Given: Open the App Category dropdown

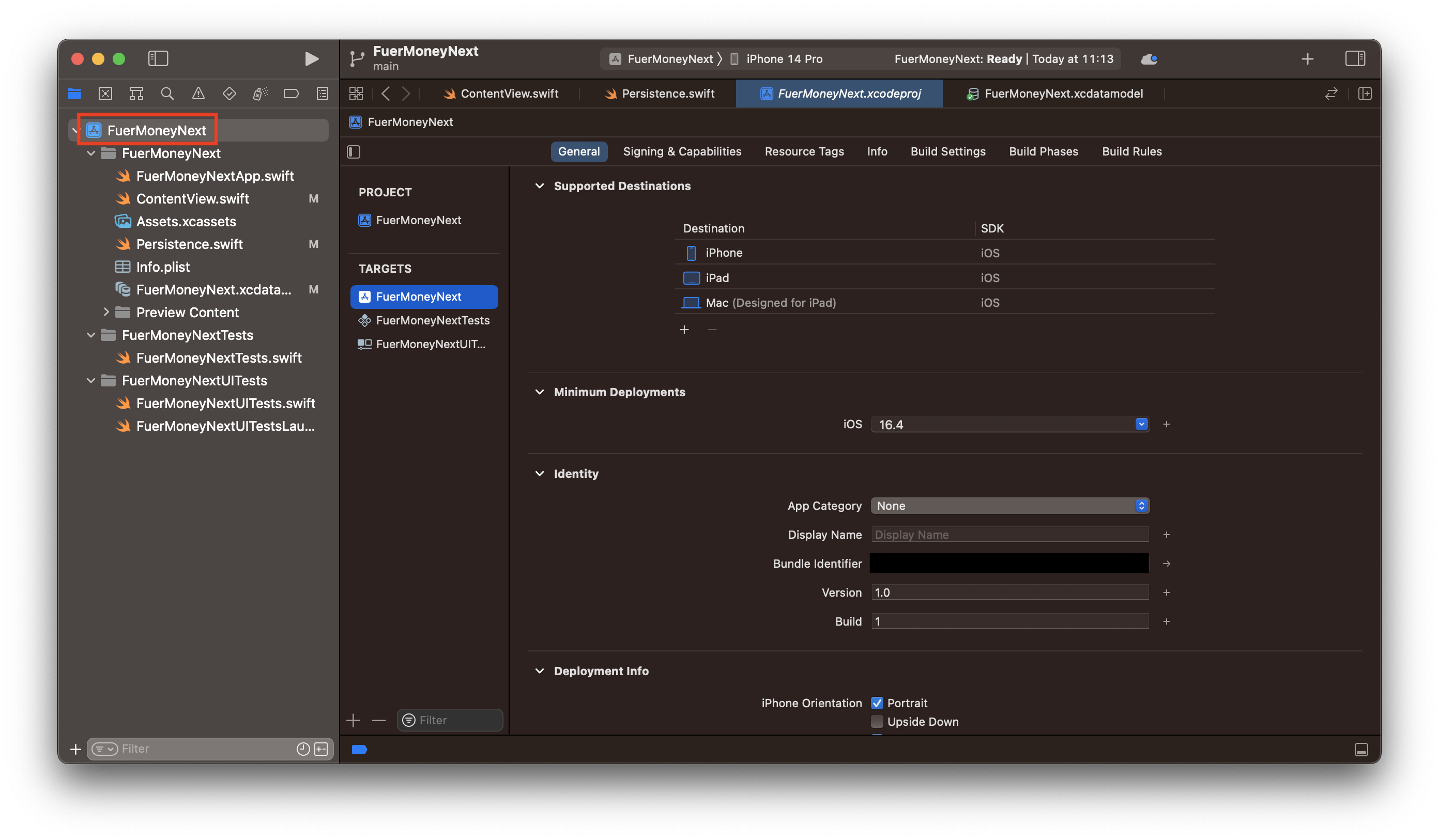Looking at the screenshot, I should click(1141, 506).
